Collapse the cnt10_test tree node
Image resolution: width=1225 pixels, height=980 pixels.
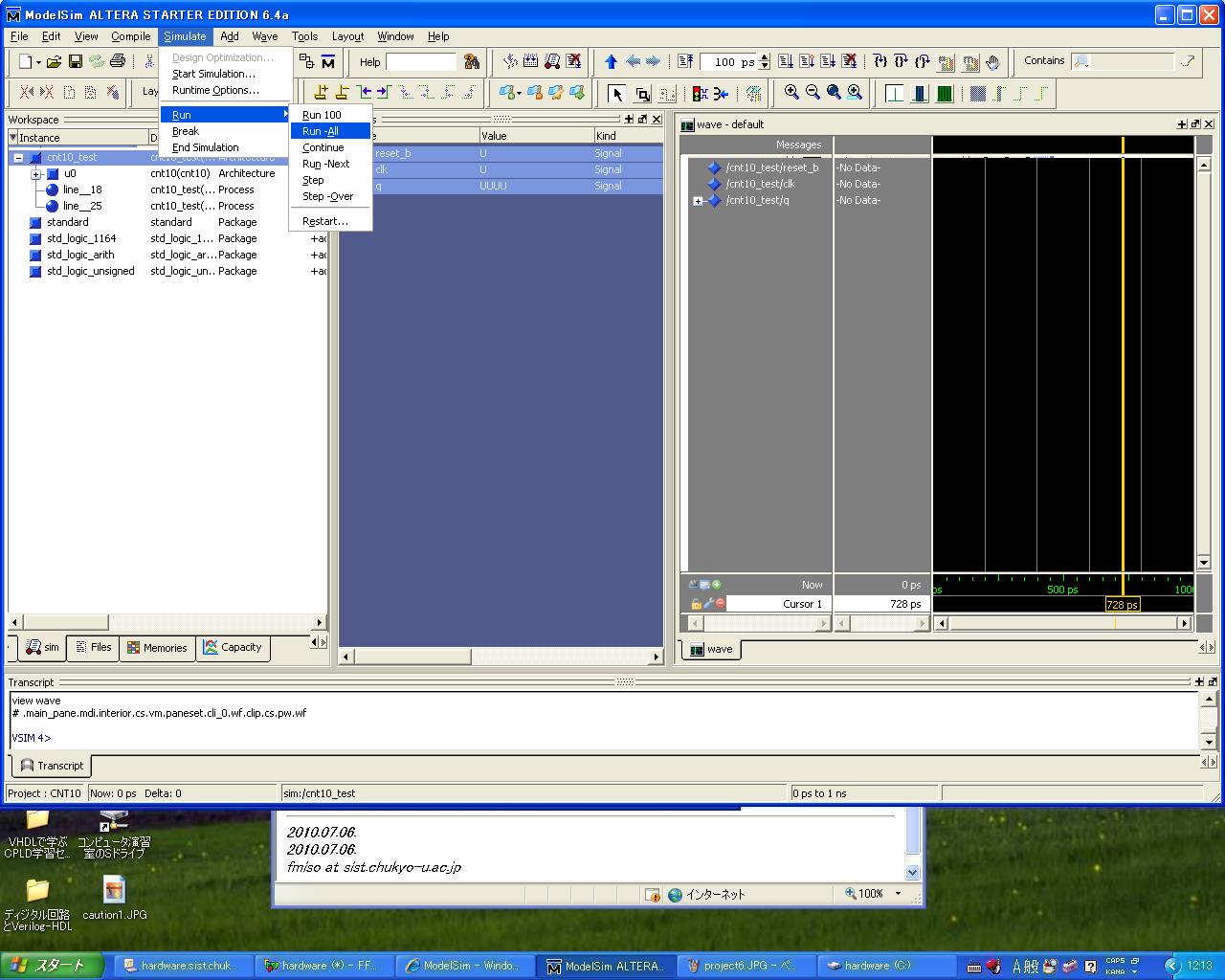point(18,158)
